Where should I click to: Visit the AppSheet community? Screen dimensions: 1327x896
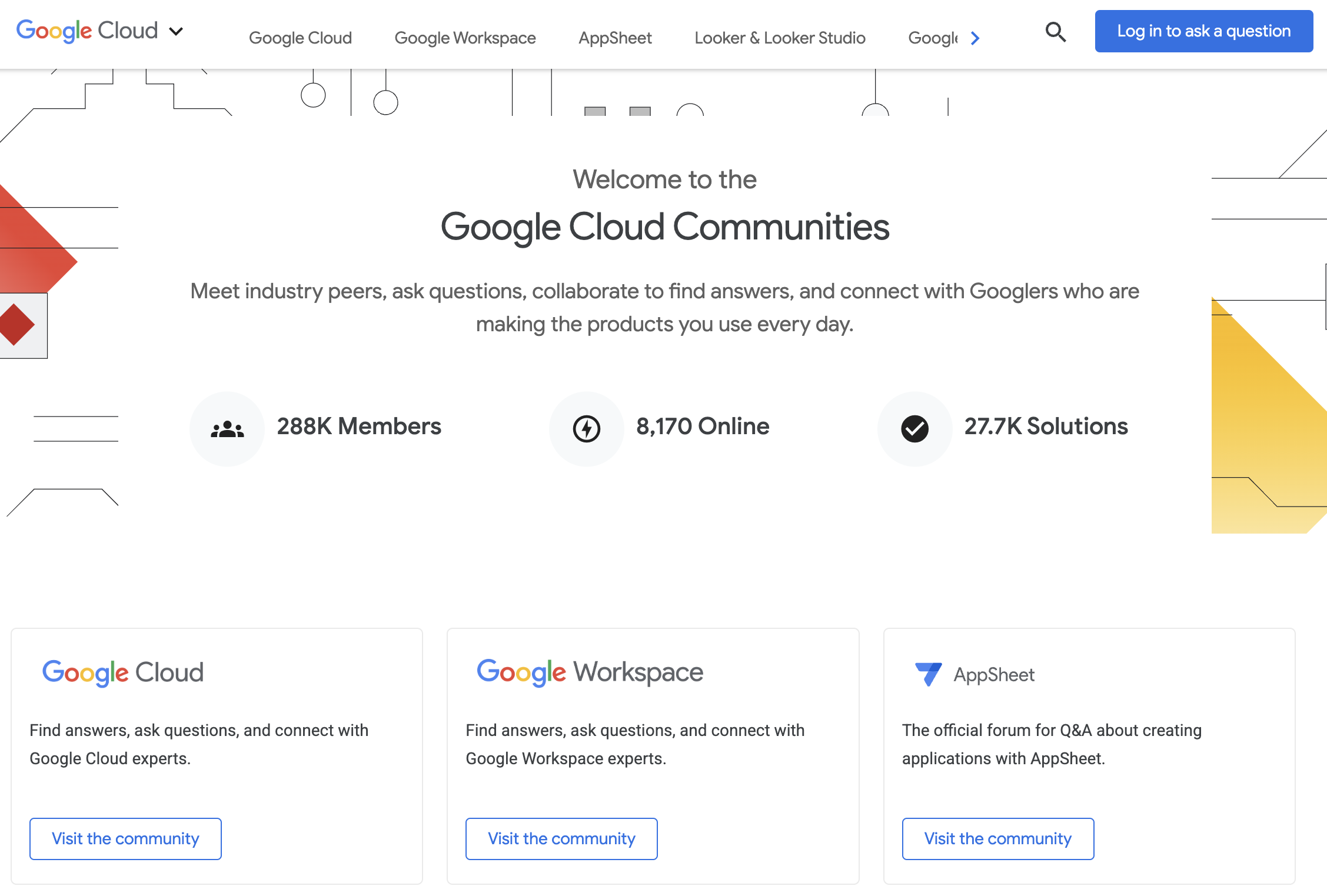click(x=998, y=838)
